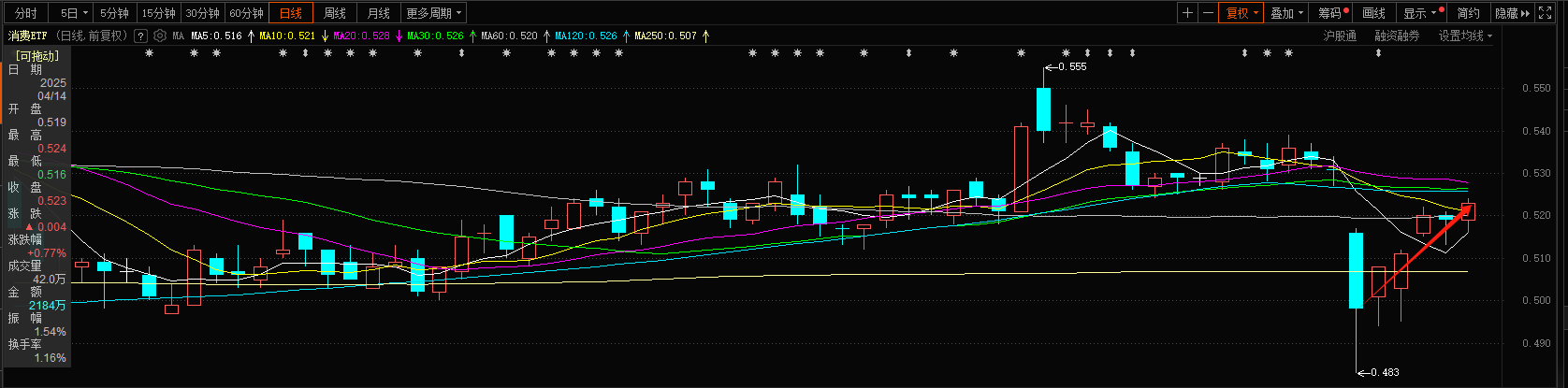Click the date value 04/14 in the info panel
Viewport: 1568px width, 388px height.
[52, 96]
